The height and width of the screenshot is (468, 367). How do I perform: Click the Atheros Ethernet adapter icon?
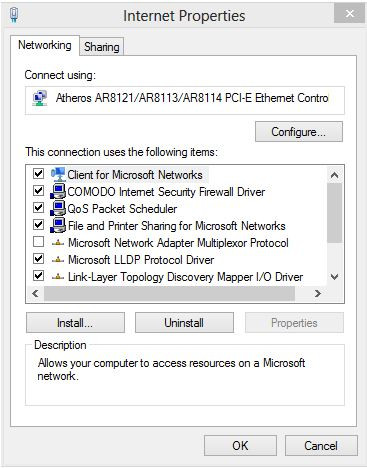(40, 98)
